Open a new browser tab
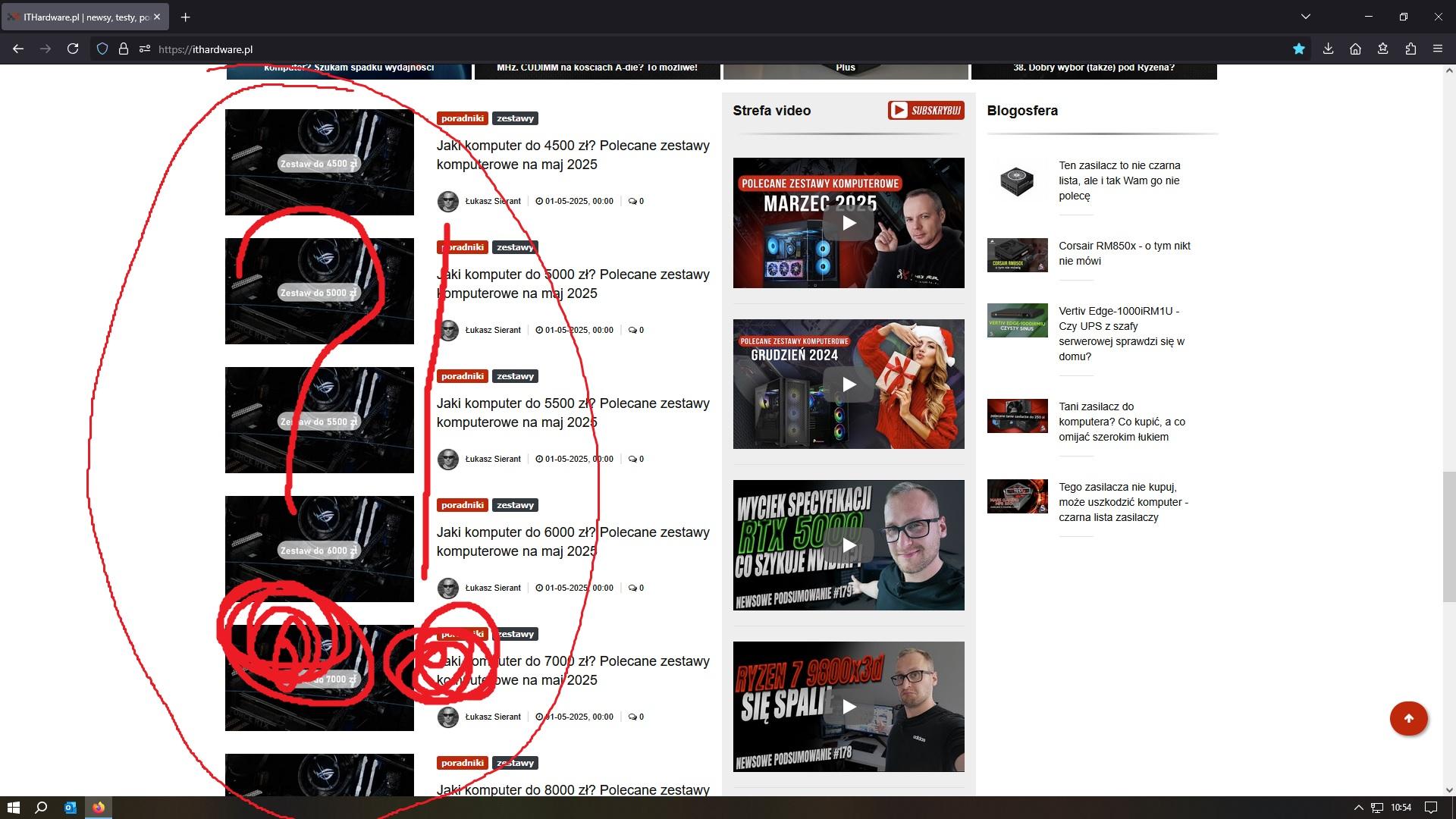Image resolution: width=1456 pixels, height=819 pixels. click(x=186, y=17)
